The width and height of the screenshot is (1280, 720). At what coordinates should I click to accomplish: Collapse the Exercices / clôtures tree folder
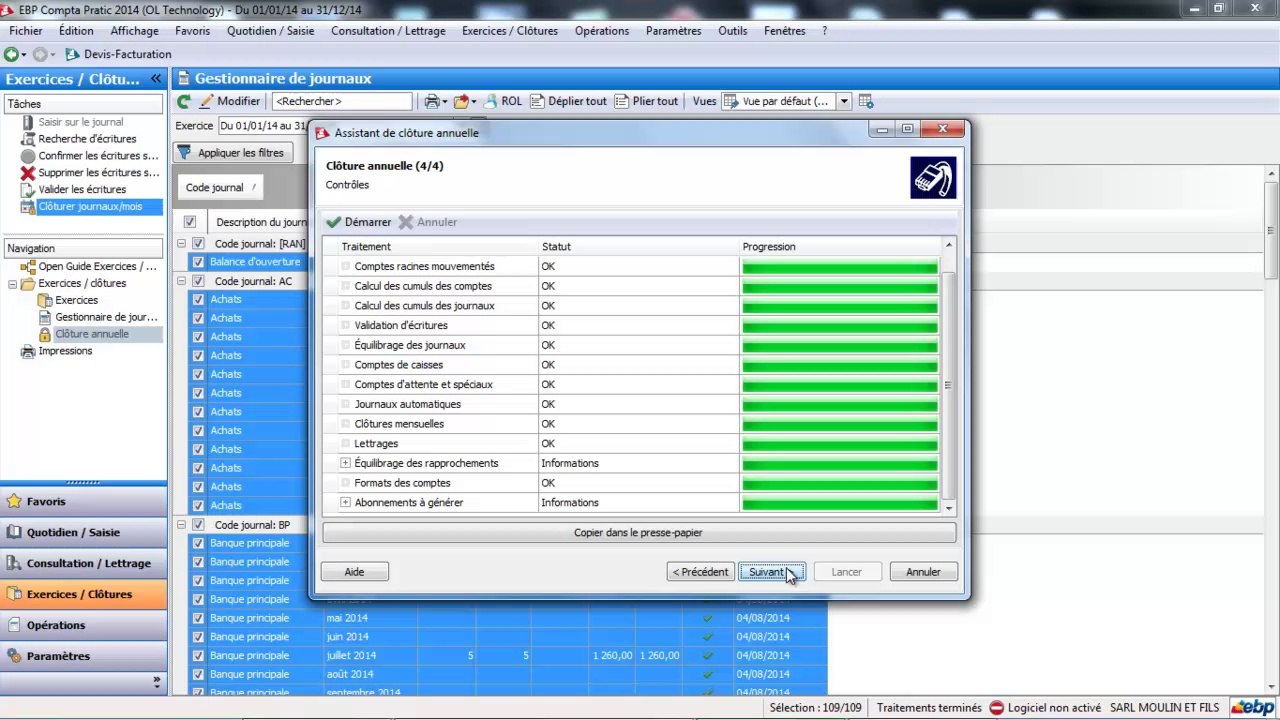pyautogui.click(x=12, y=284)
